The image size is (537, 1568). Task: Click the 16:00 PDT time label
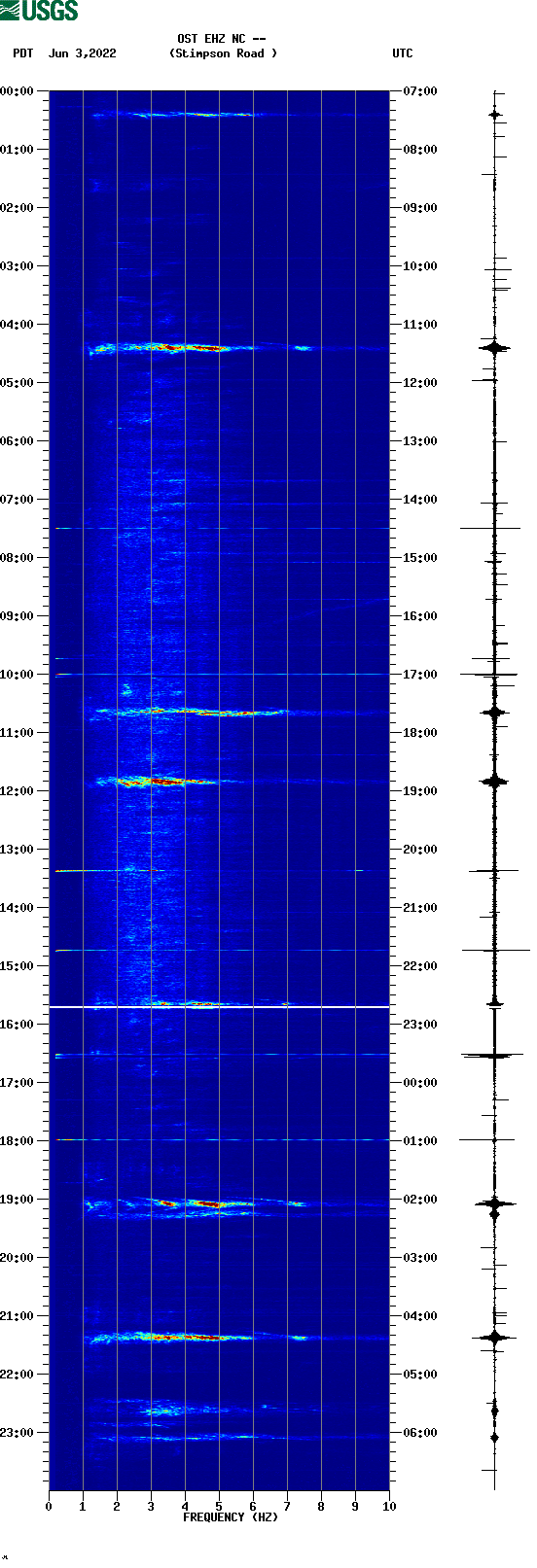coord(17,1025)
